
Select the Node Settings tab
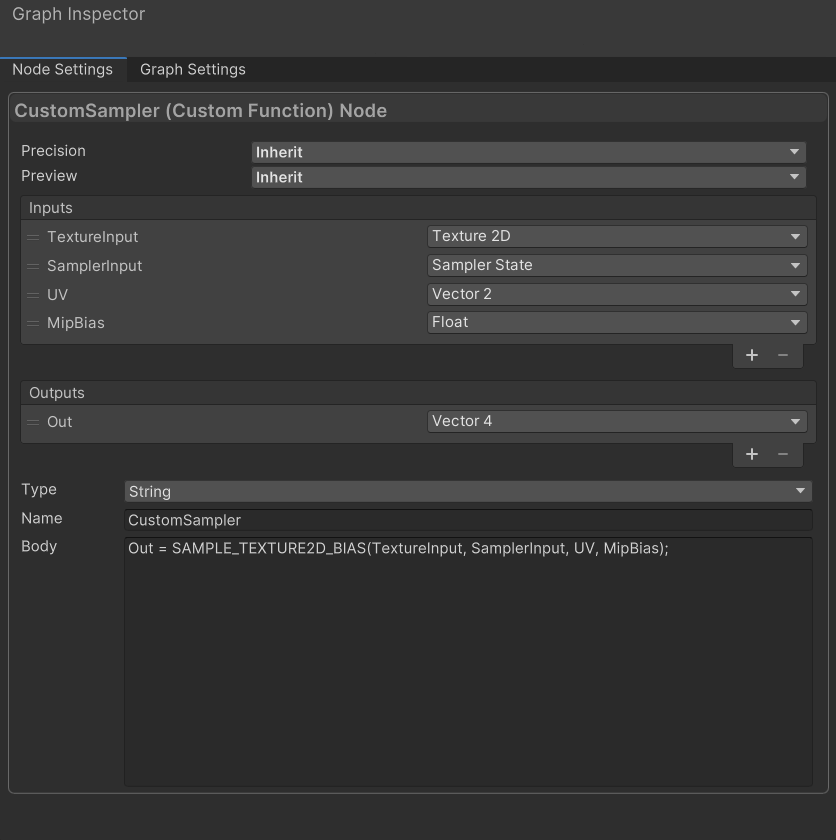pyautogui.click(x=62, y=69)
